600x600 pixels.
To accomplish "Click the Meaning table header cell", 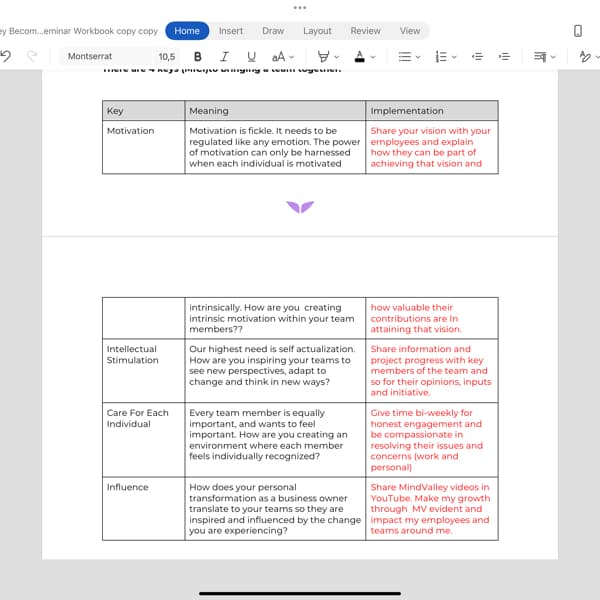I will click(x=275, y=111).
